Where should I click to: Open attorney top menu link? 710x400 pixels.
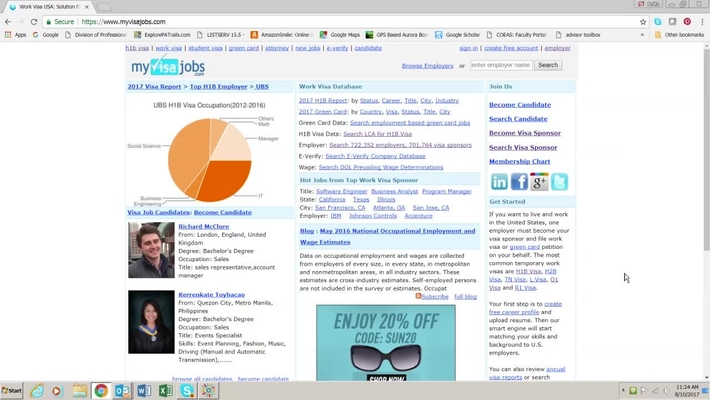[277, 48]
